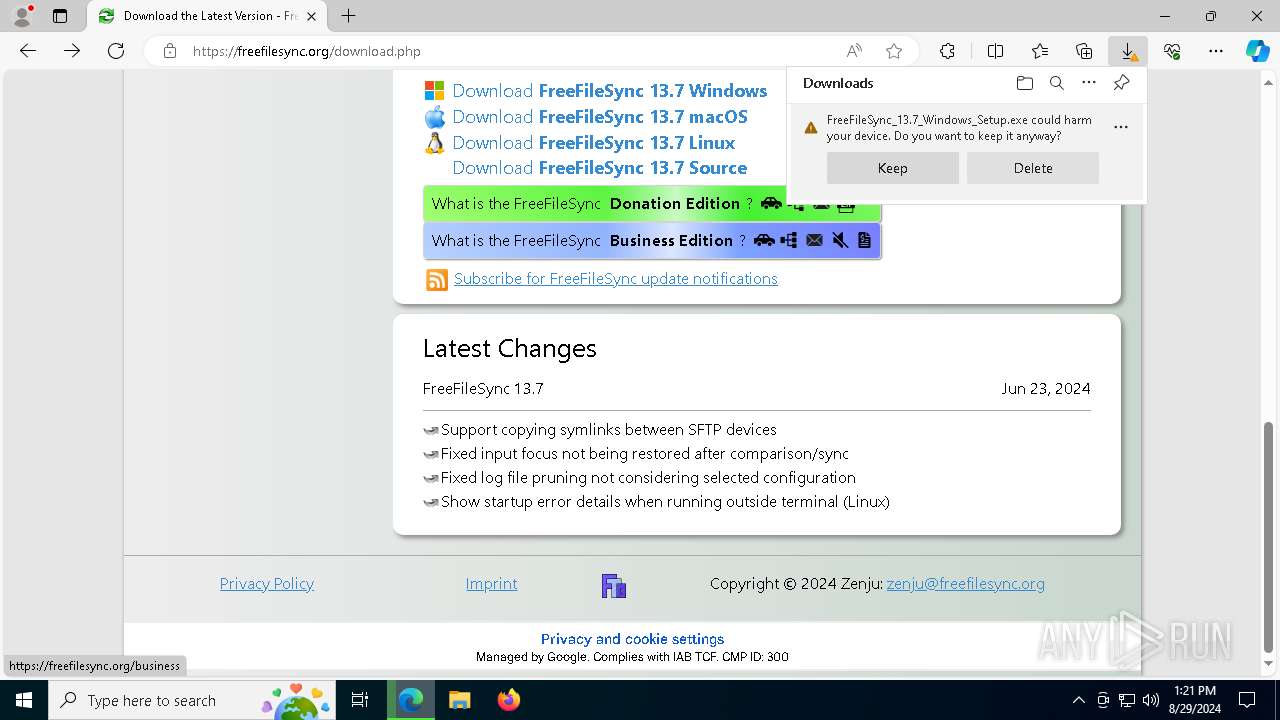Image resolution: width=1280 pixels, height=720 pixels.
Task: Open the browser profile icon
Action: [22, 16]
